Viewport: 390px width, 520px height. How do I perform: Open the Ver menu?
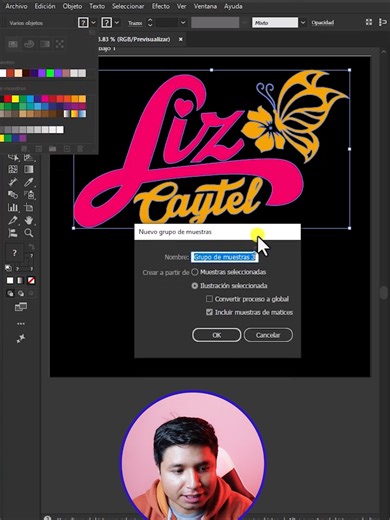pos(182,6)
